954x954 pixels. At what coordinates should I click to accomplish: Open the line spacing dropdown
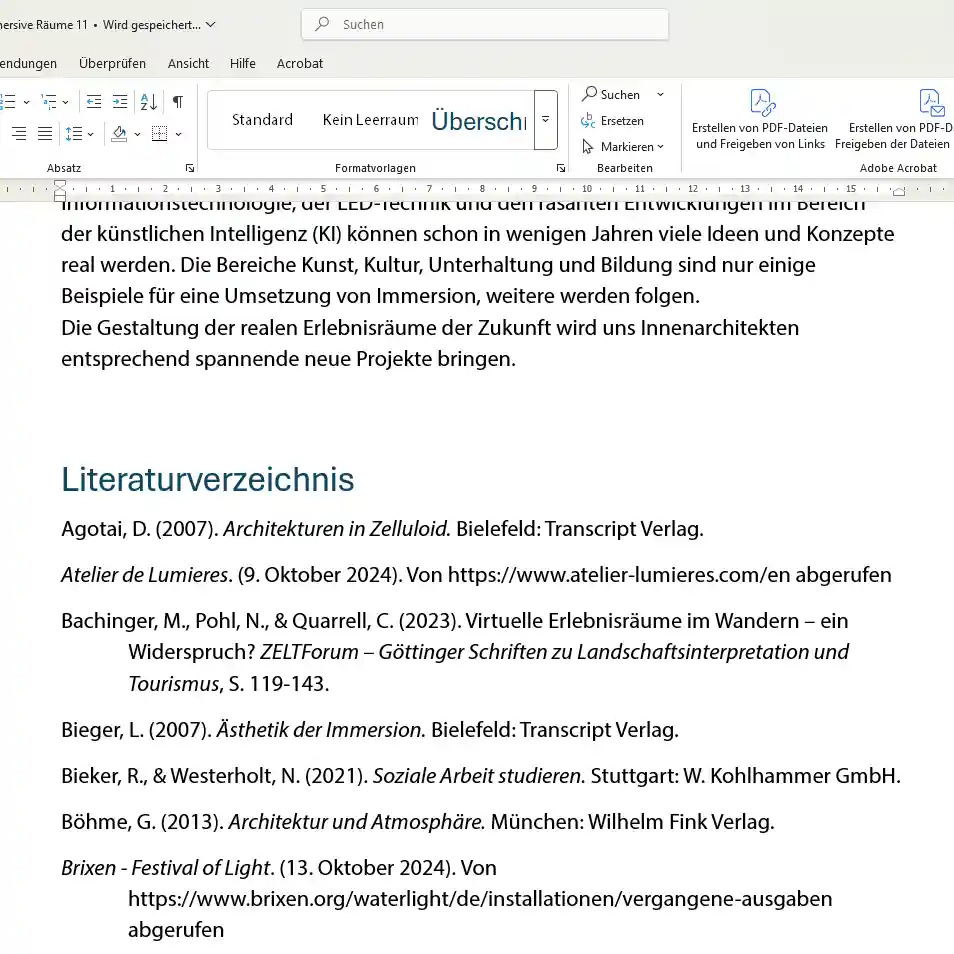[x=79, y=134]
